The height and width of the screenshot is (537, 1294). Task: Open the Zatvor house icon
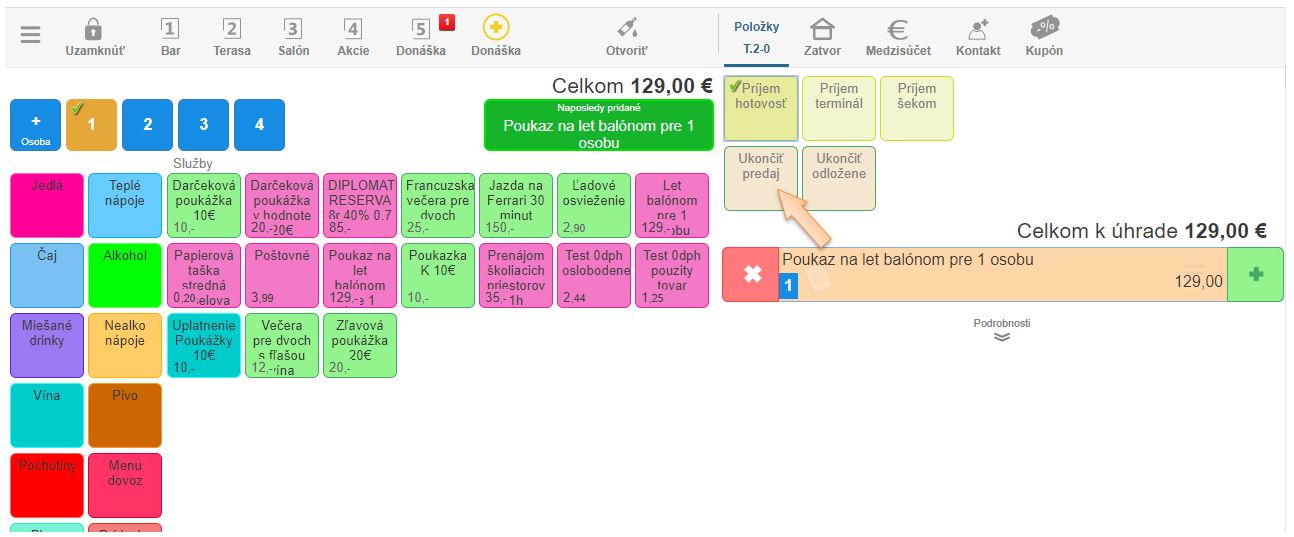click(822, 29)
